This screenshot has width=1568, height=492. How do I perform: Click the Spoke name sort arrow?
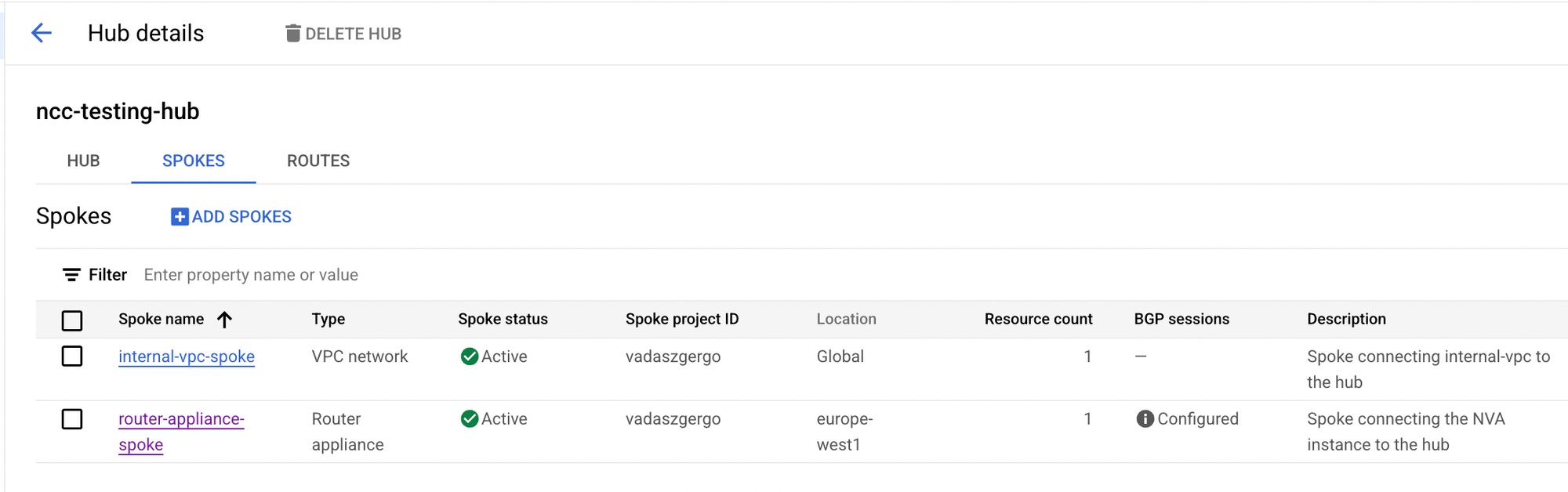click(x=225, y=320)
